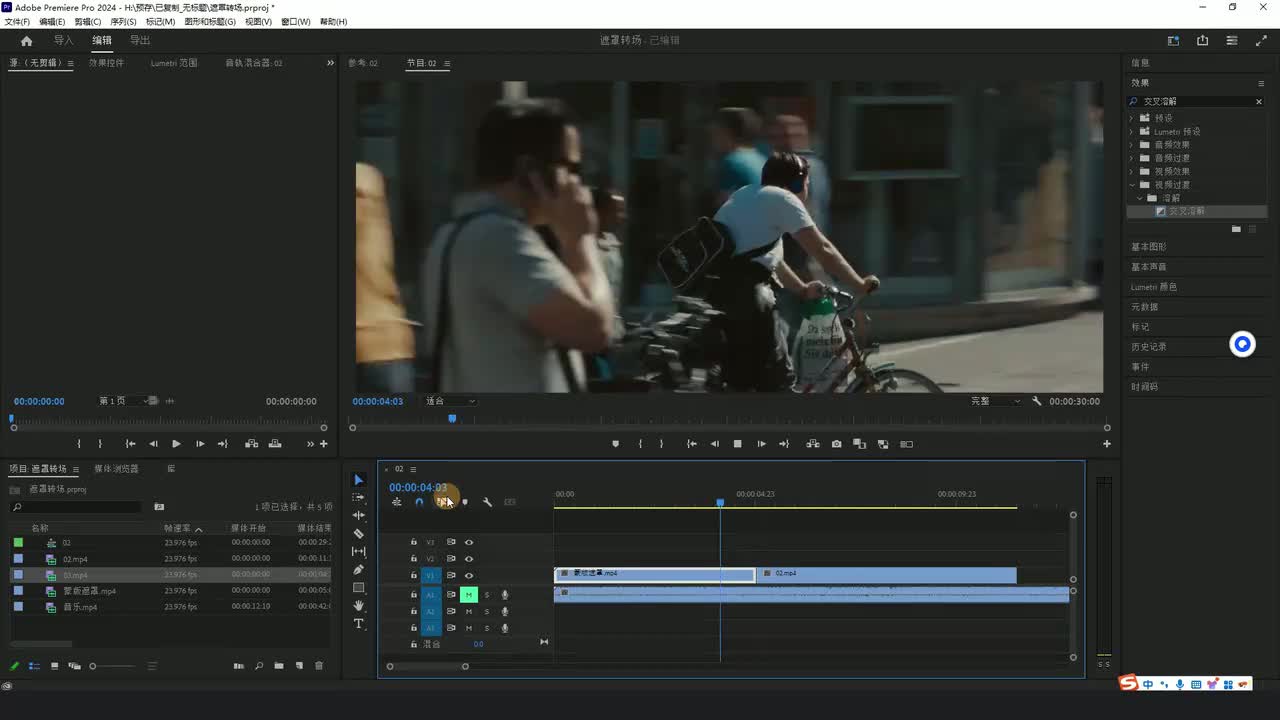Toggle V1 track output eye icon

[x=468, y=575]
